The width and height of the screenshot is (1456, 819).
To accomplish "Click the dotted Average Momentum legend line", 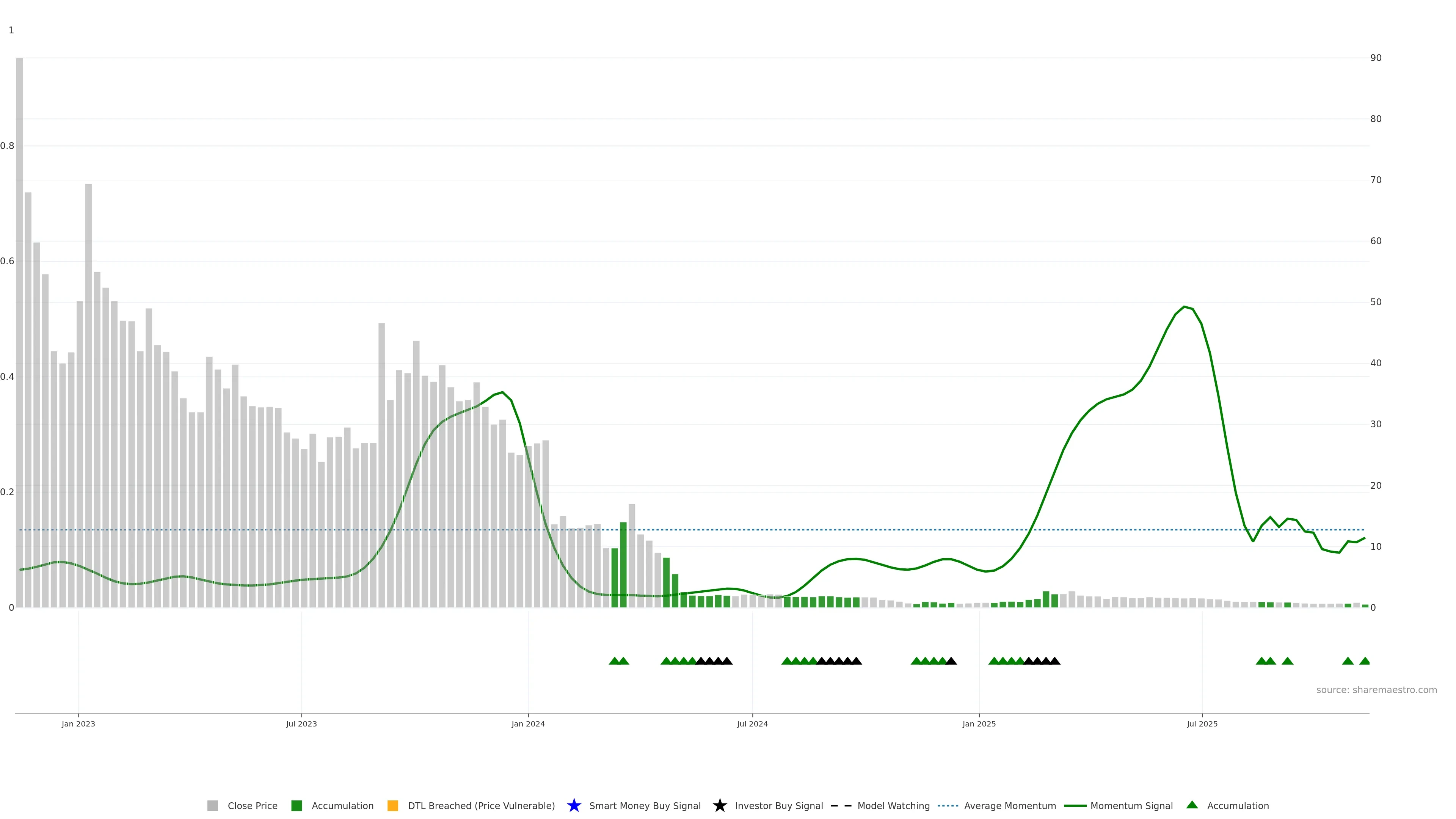I will [948, 806].
